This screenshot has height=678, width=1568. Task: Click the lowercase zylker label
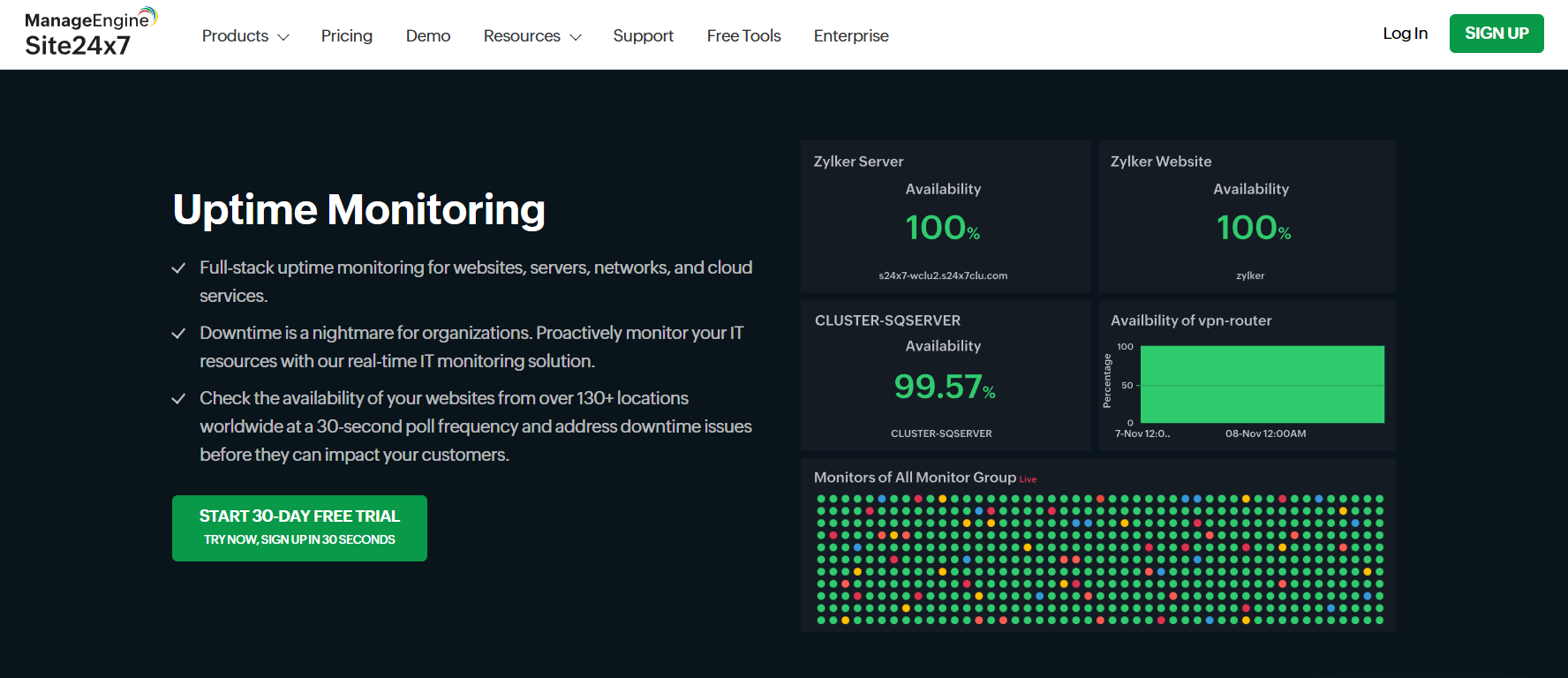[1250, 275]
